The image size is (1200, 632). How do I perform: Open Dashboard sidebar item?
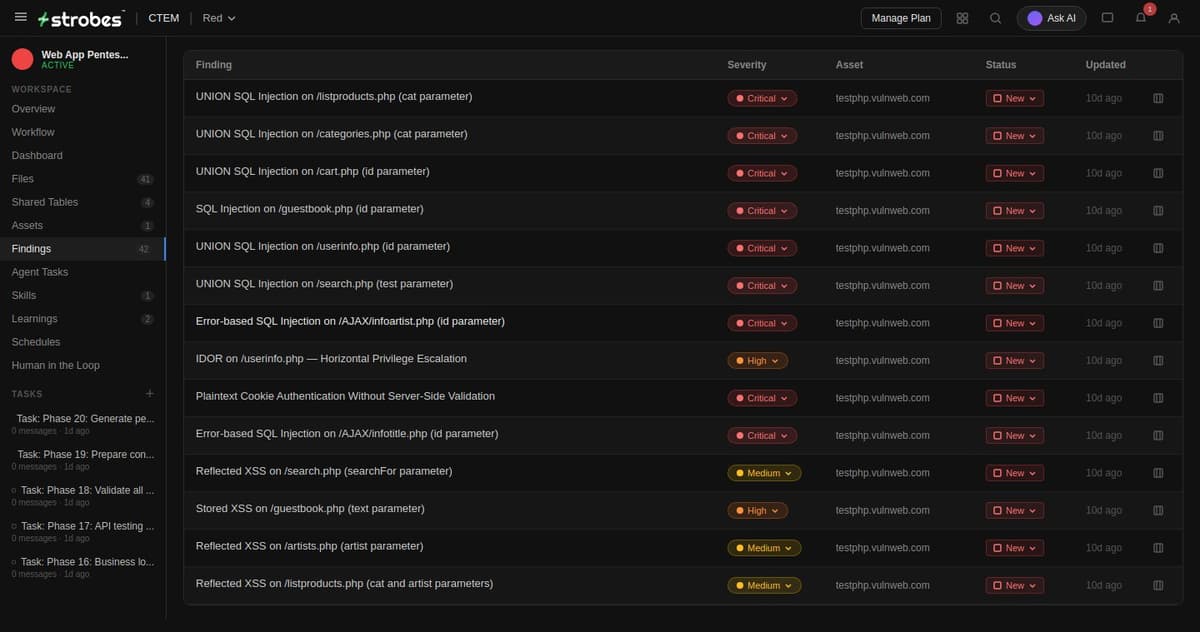pos(83,155)
